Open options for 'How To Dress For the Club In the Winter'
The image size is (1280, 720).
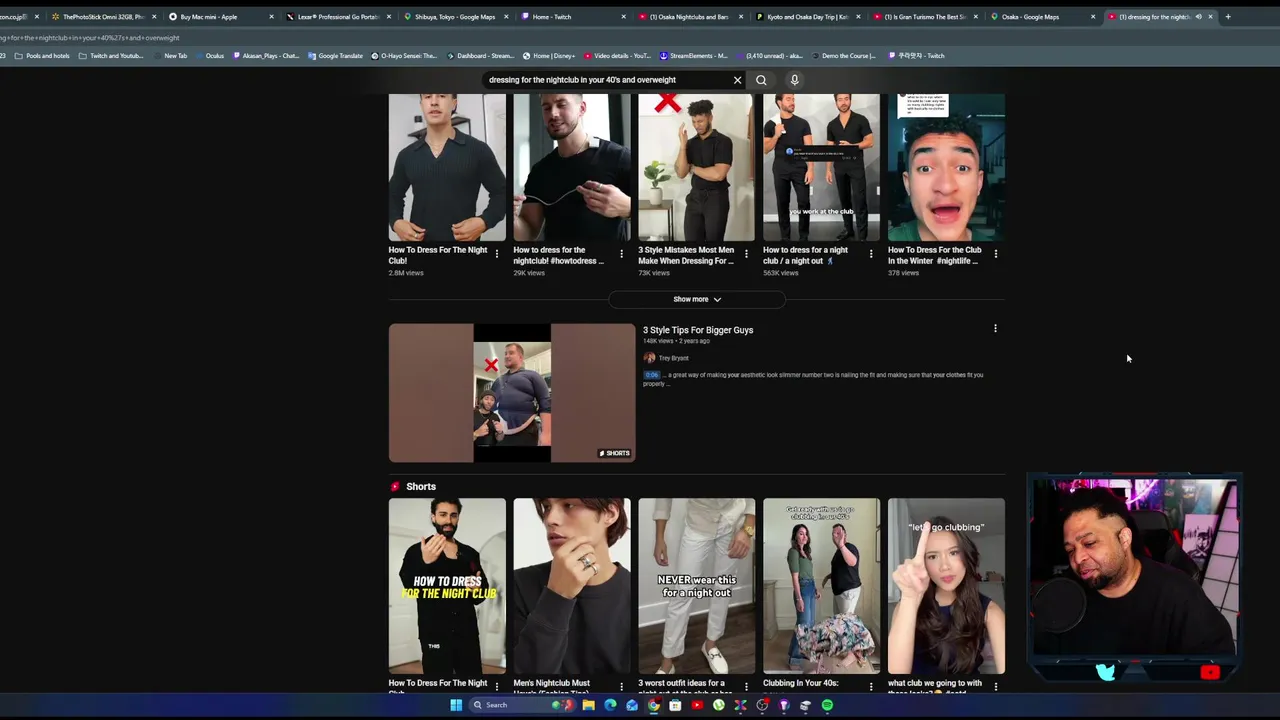coord(995,254)
